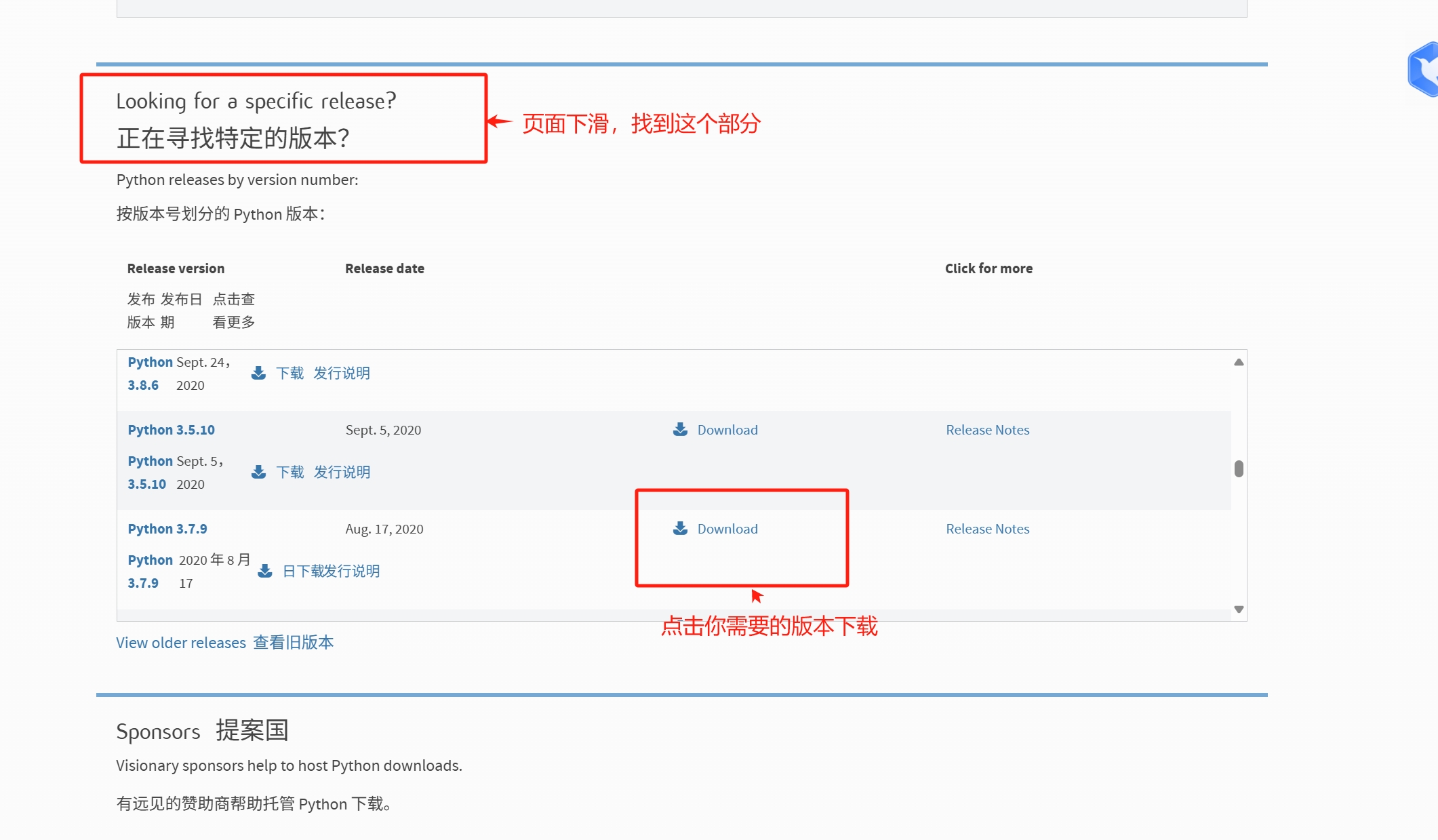Click 'Python releases by version number:' text
The width and height of the screenshot is (1438, 840).
[x=237, y=180]
